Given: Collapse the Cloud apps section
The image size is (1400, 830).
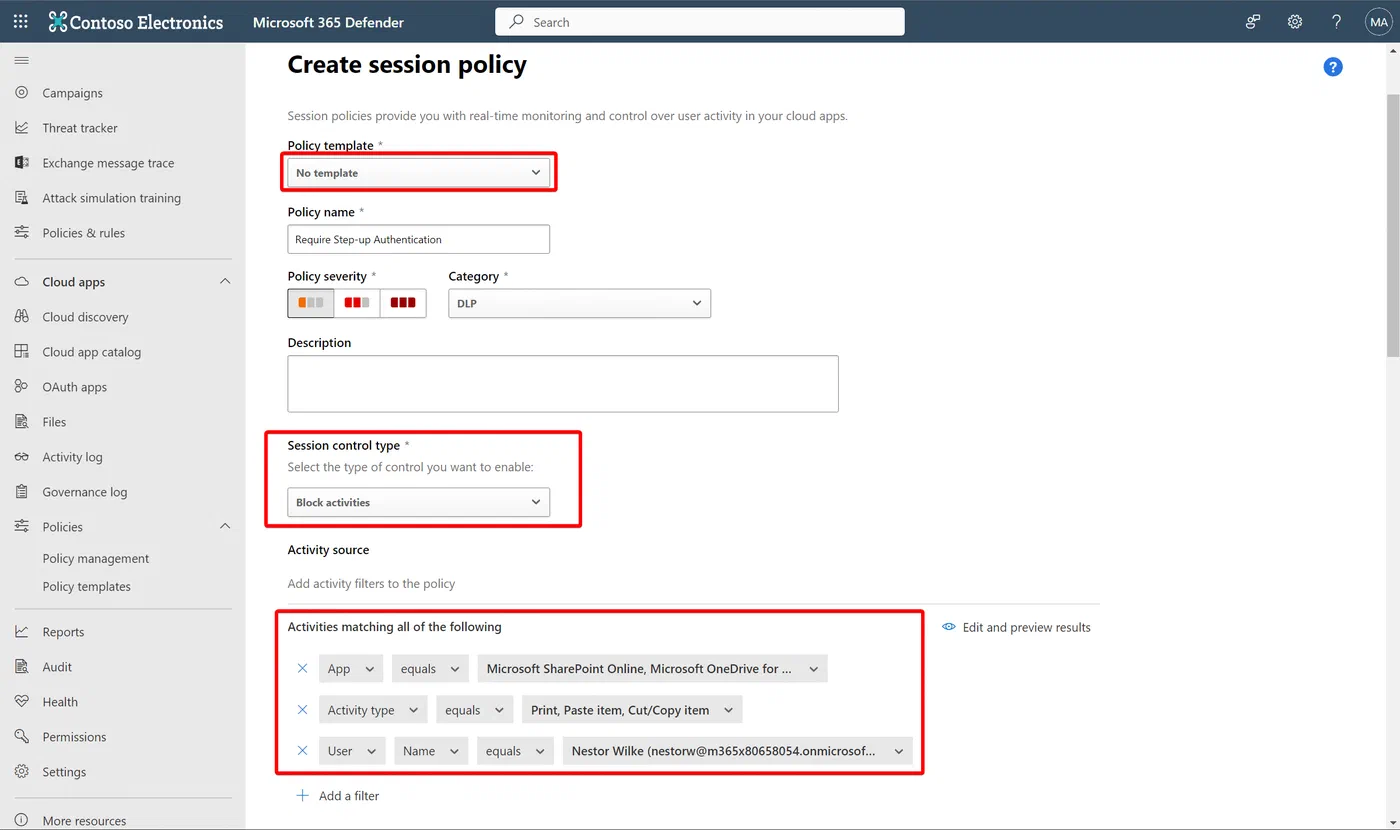Looking at the screenshot, I should [x=225, y=282].
